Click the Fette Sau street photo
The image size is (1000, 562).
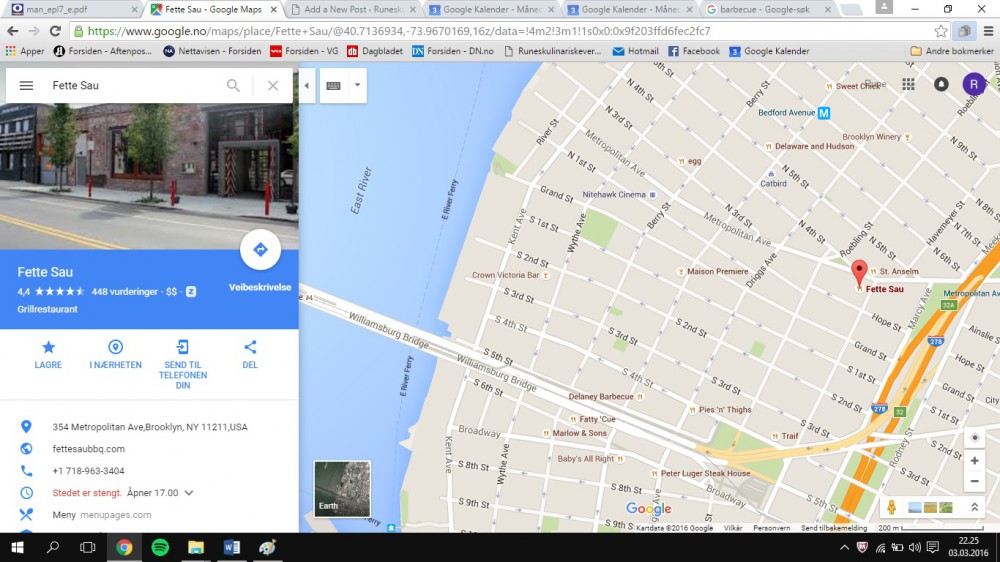click(149, 177)
